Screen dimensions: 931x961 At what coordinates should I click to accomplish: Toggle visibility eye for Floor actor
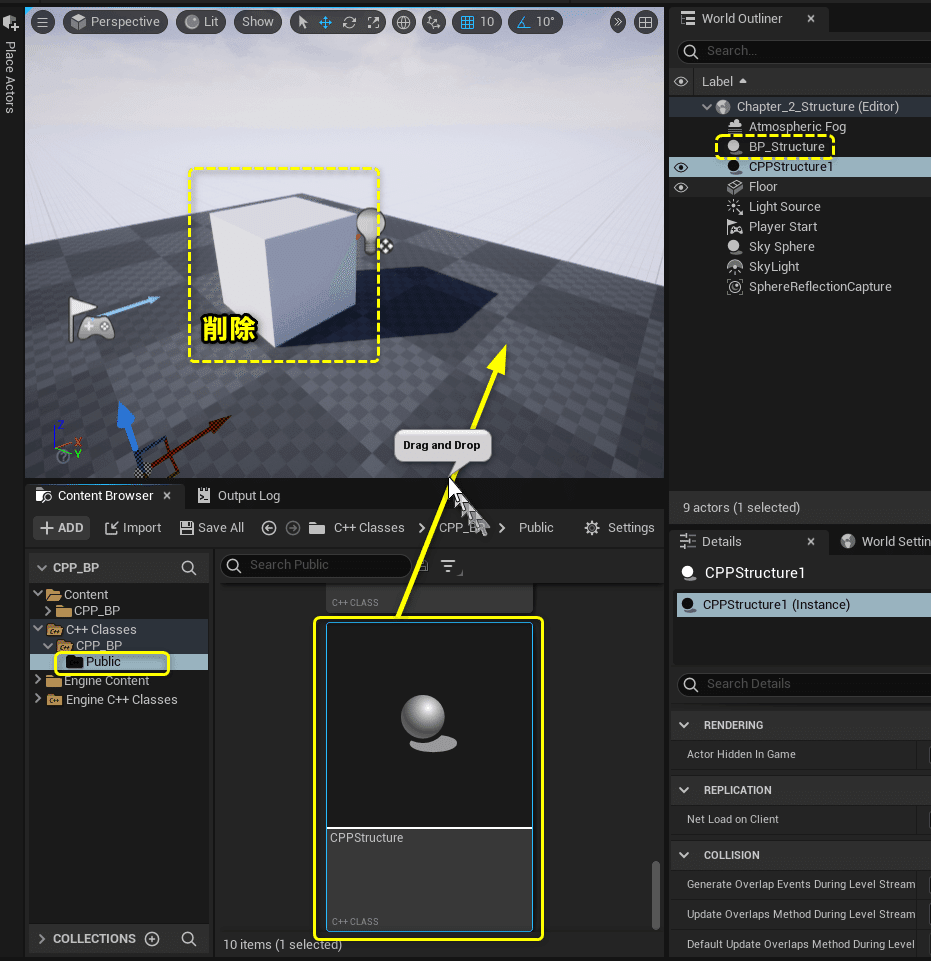coord(681,187)
